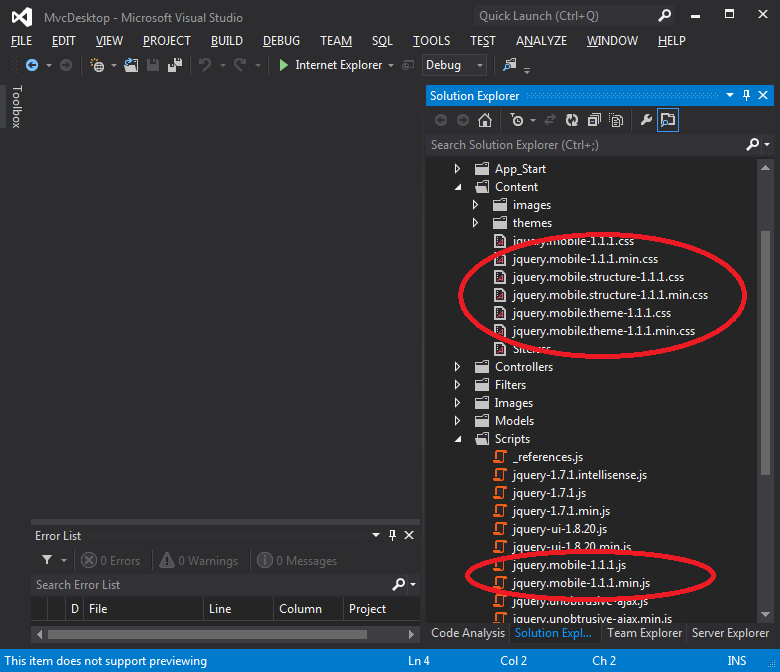This screenshot has height=672, width=780.
Task: Open the TOOLS menu
Action: (431, 41)
